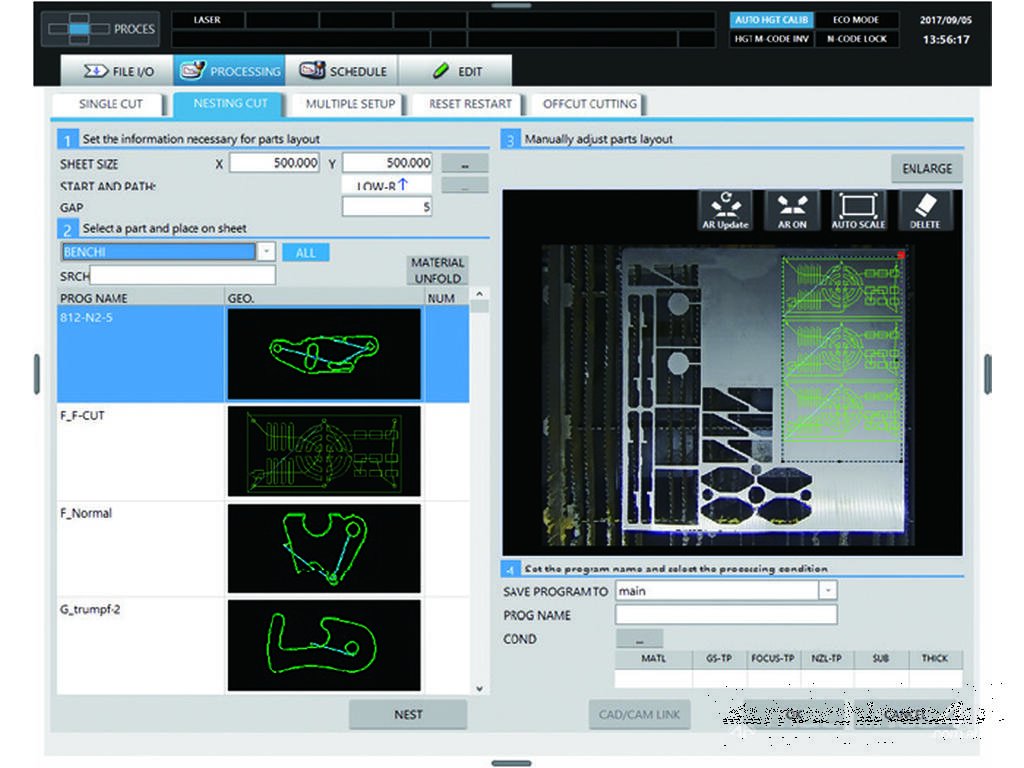Open the PROCES machine status icon

(x=101, y=29)
